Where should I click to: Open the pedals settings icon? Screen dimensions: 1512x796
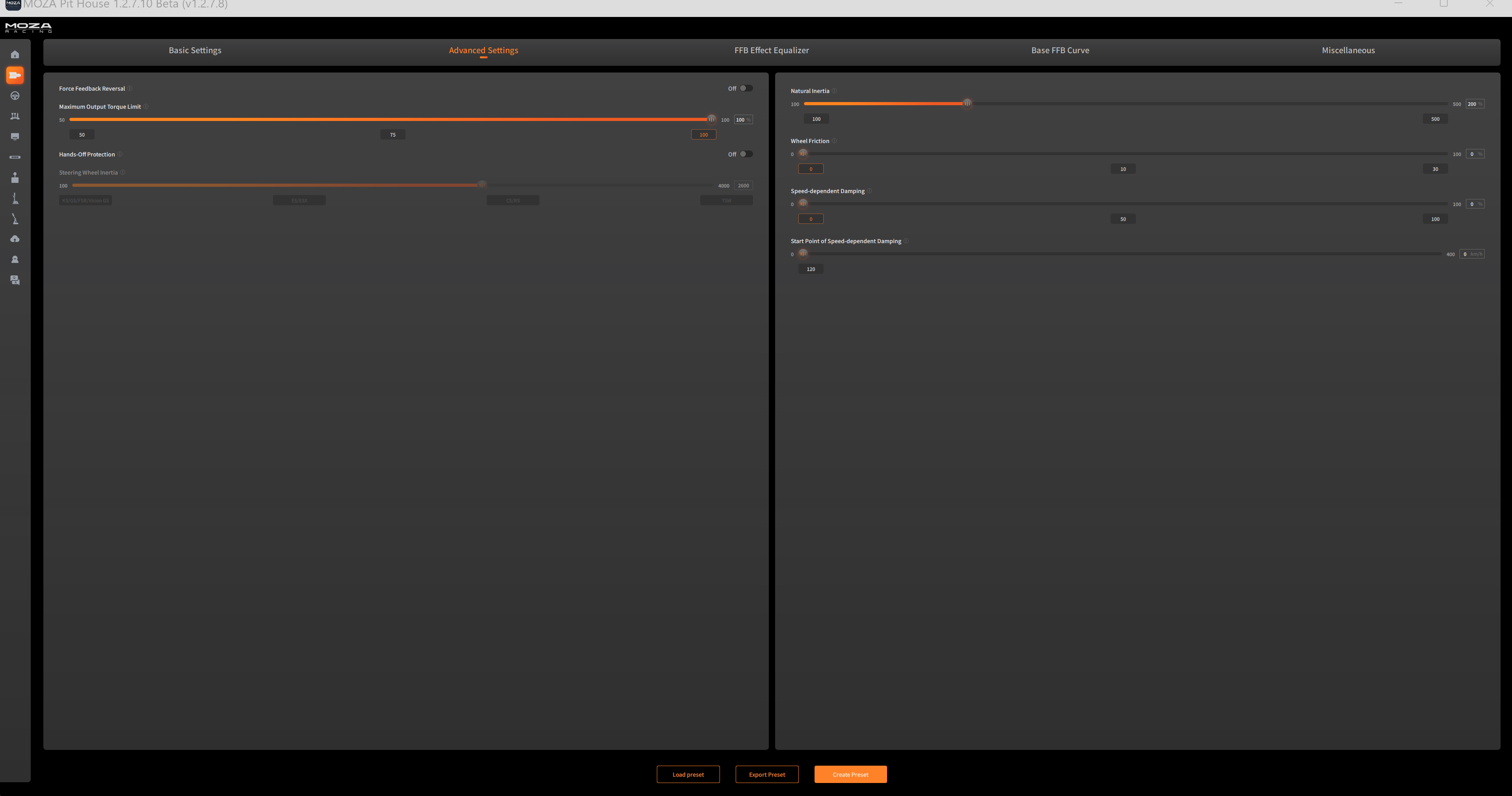tap(15, 116)
